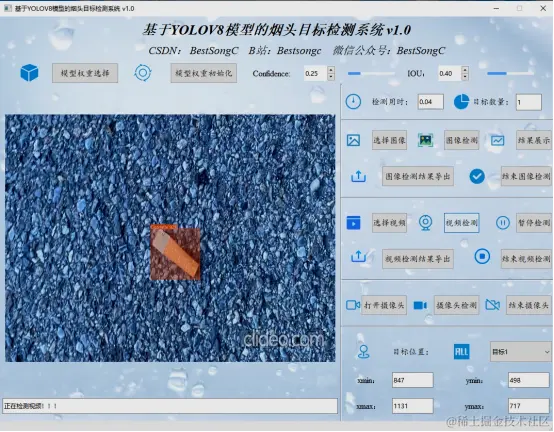The image size is (554, 432).
Task: Start 图像检测 button
Action: point(461,140)
